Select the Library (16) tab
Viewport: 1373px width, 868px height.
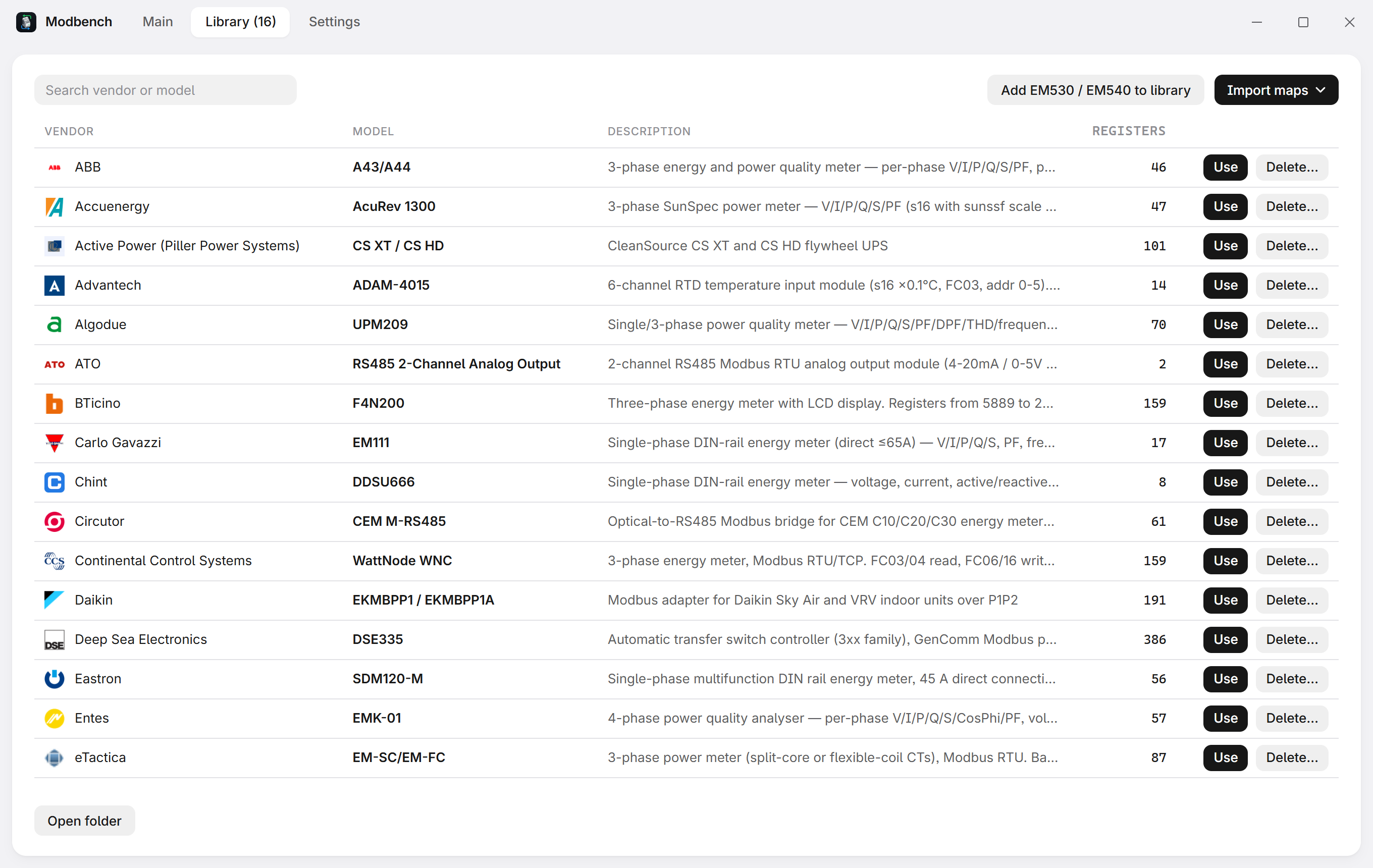pos(240,22)
